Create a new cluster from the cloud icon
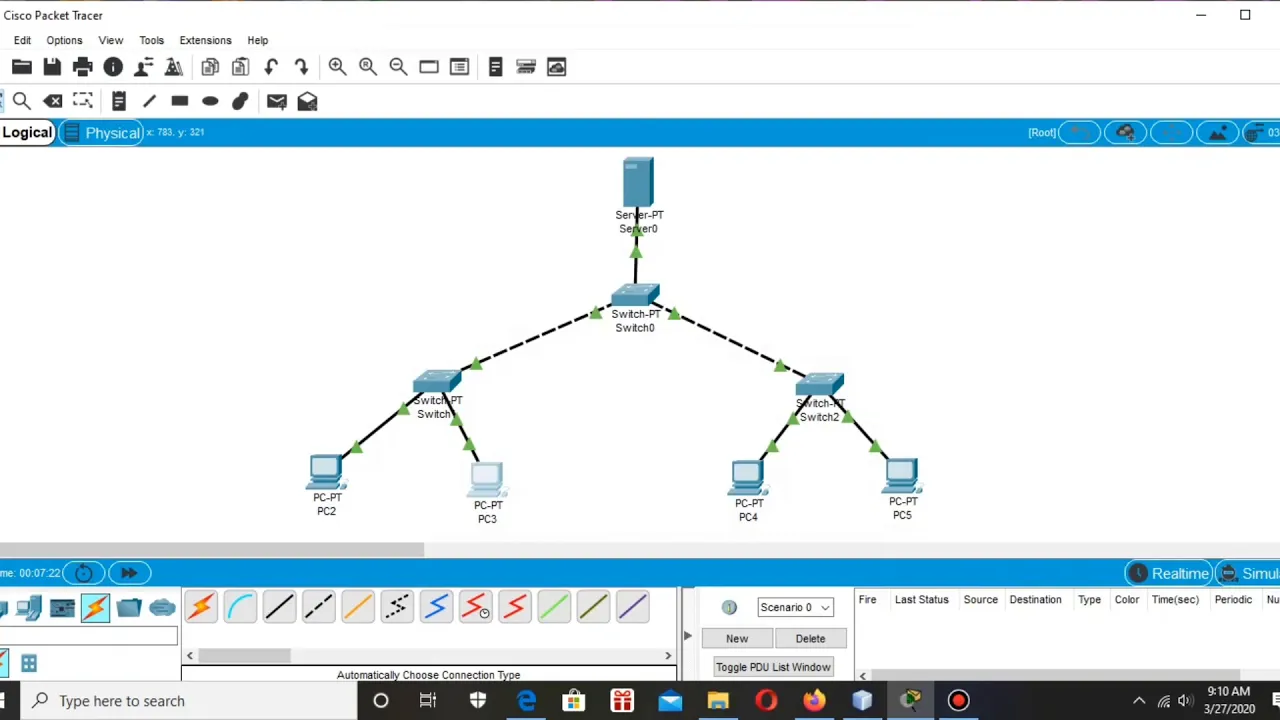This screenshot has height=720, width=1280. click(1126, 132)
